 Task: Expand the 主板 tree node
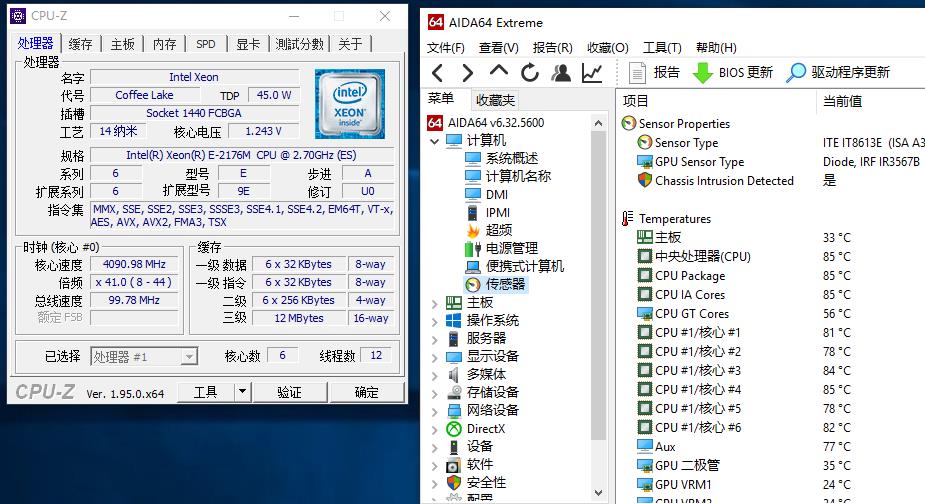pyautogui.click(x=435, y=303)
